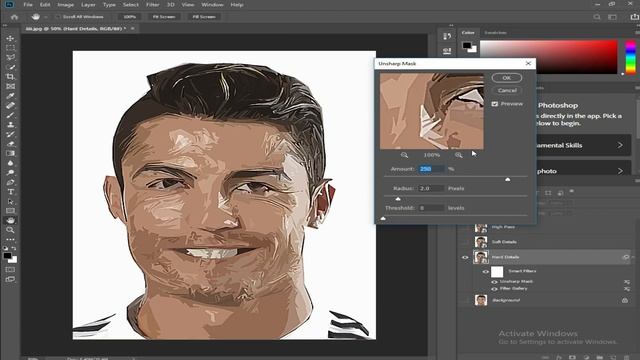Image resolution: width=640 pixels, height=360 pixels.
Task: Select the Rectangular Marquee tool
Action: (10, 48)
